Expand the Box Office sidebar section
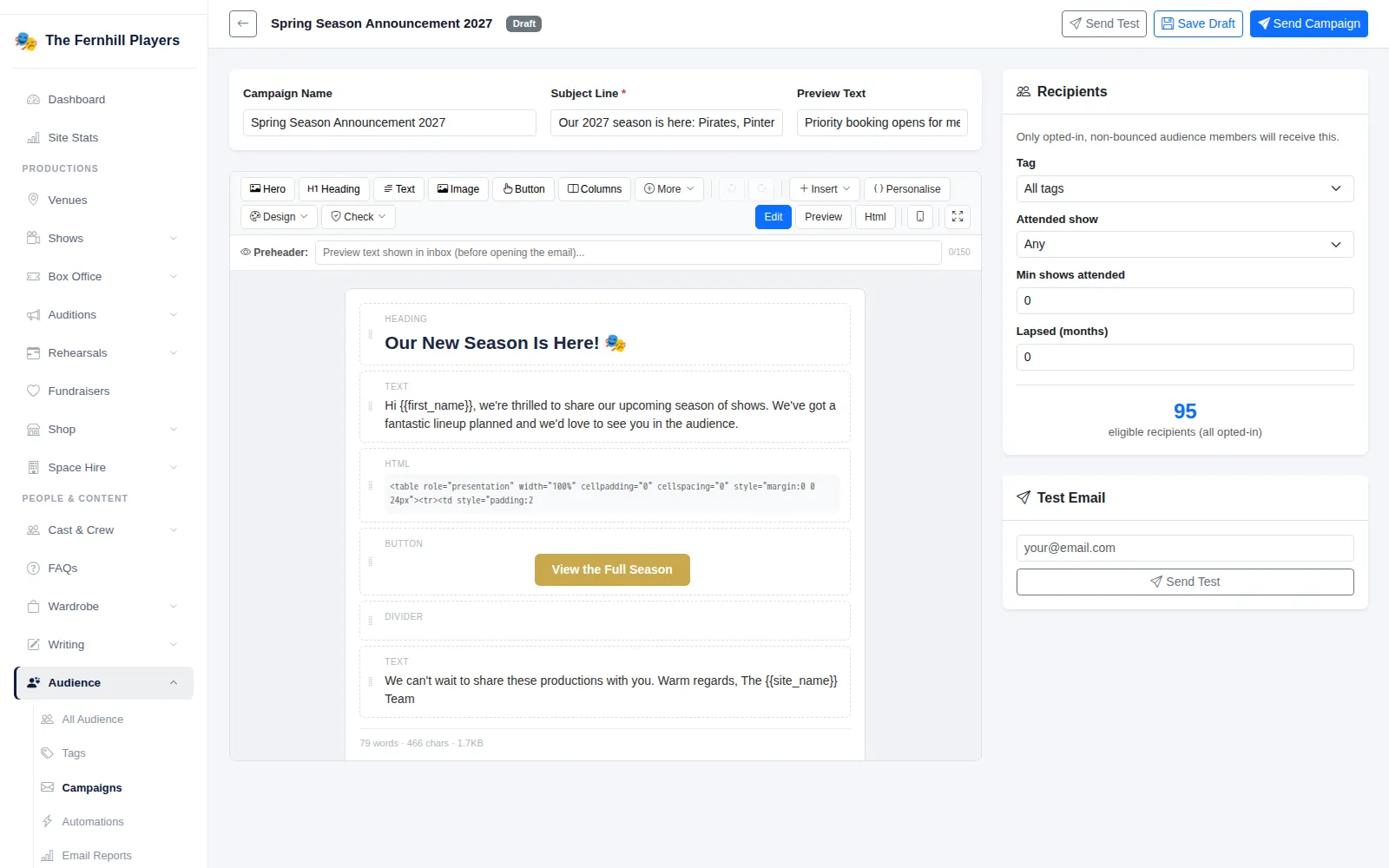 [104, 277]
